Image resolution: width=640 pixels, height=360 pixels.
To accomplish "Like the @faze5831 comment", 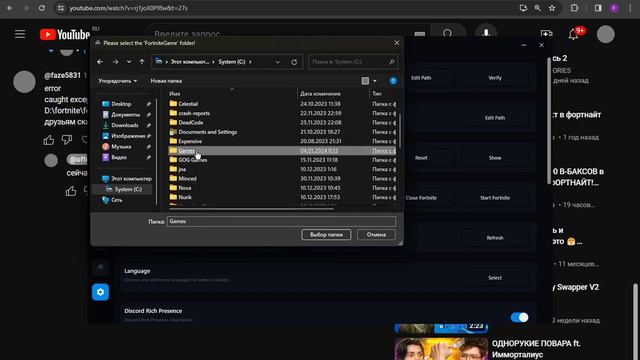I will [49, 140].
